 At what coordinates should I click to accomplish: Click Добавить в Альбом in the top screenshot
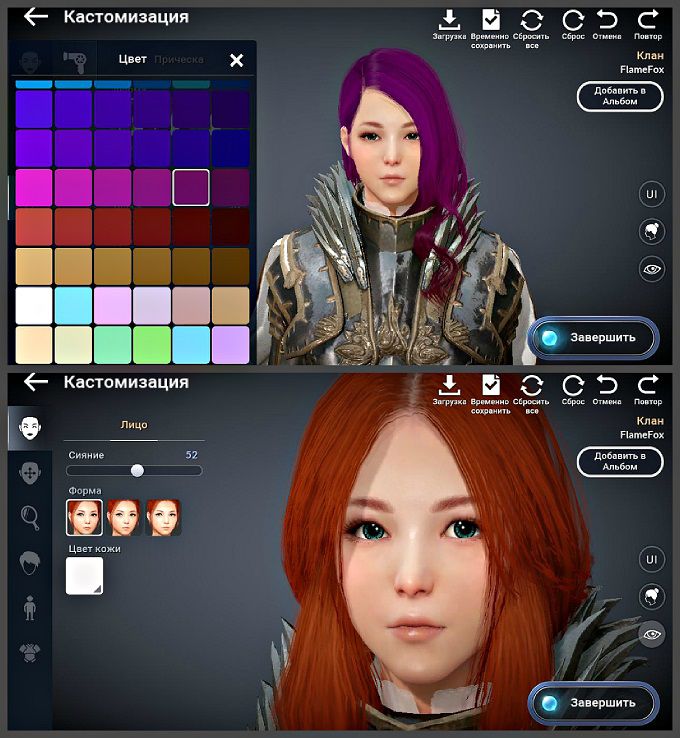point(620,96)
